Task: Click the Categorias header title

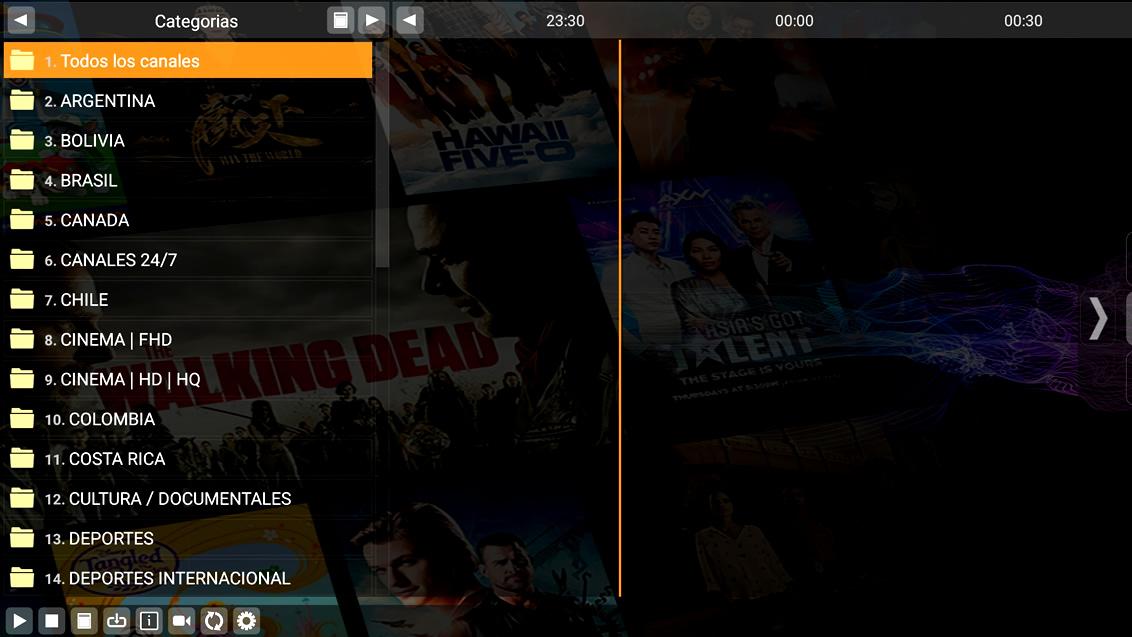Action: (x=196, y=22)
